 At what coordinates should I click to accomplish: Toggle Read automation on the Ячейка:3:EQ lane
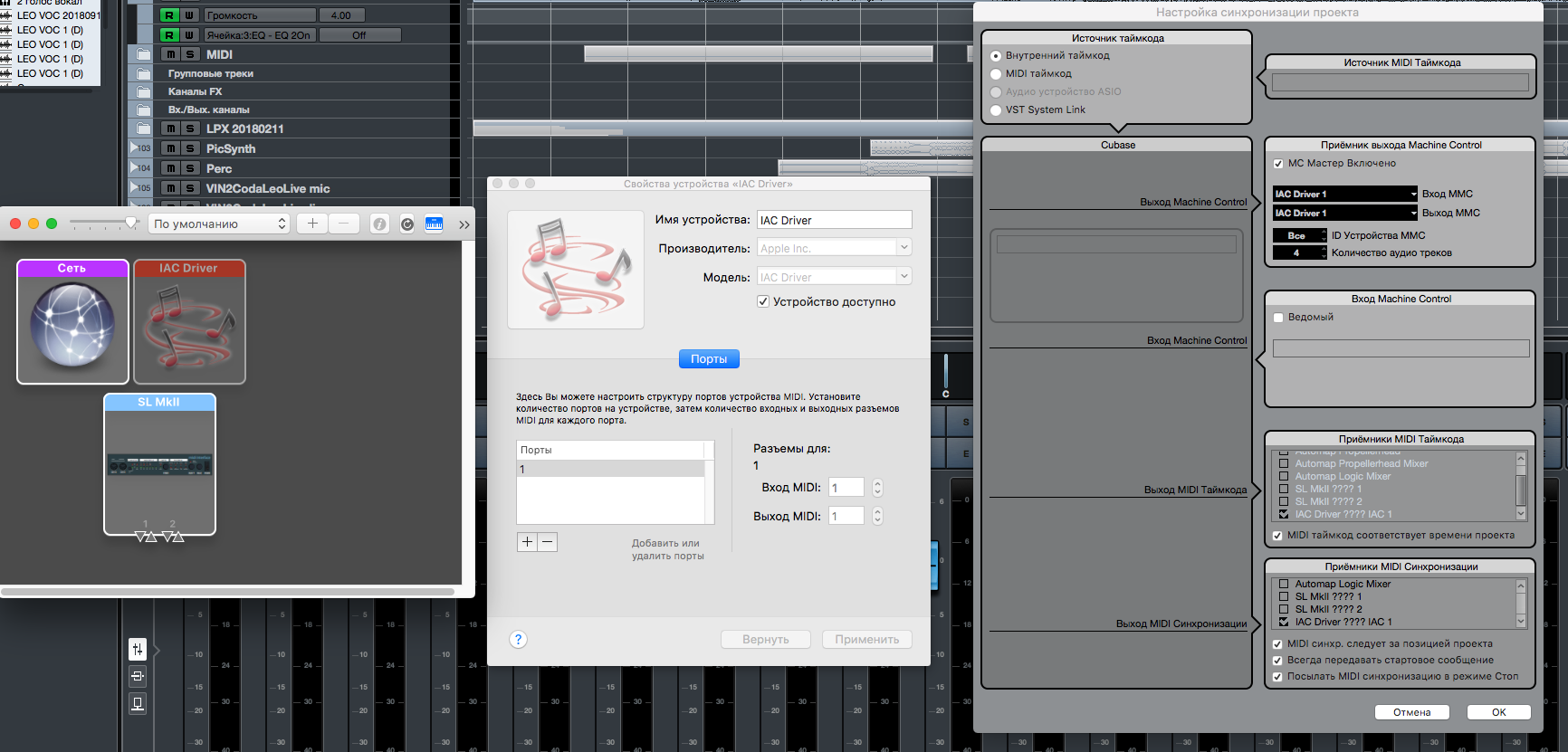169,35
